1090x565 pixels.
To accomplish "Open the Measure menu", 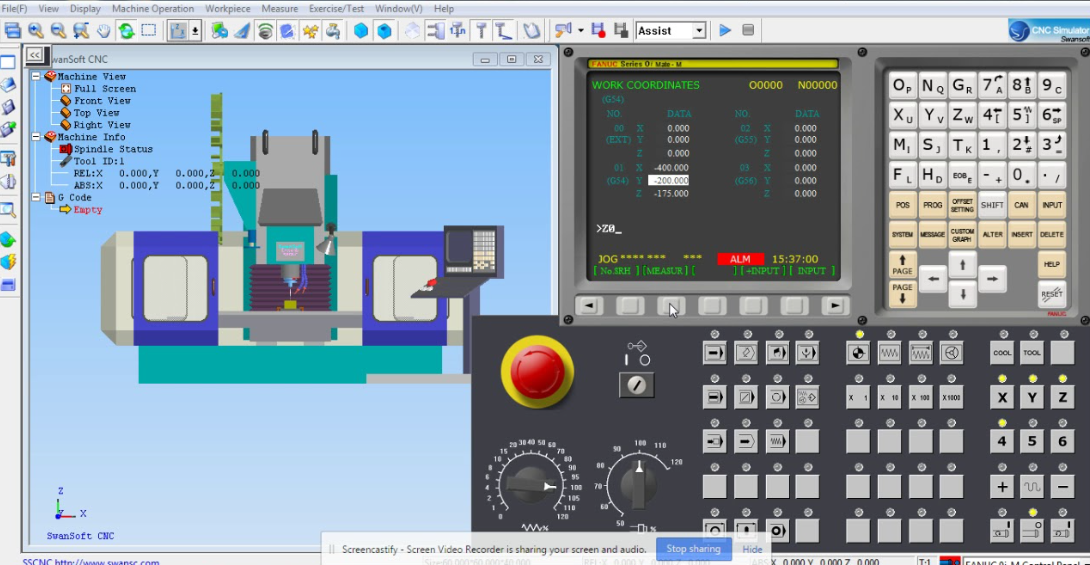I will pyautogui.click(x=279, y=8).
